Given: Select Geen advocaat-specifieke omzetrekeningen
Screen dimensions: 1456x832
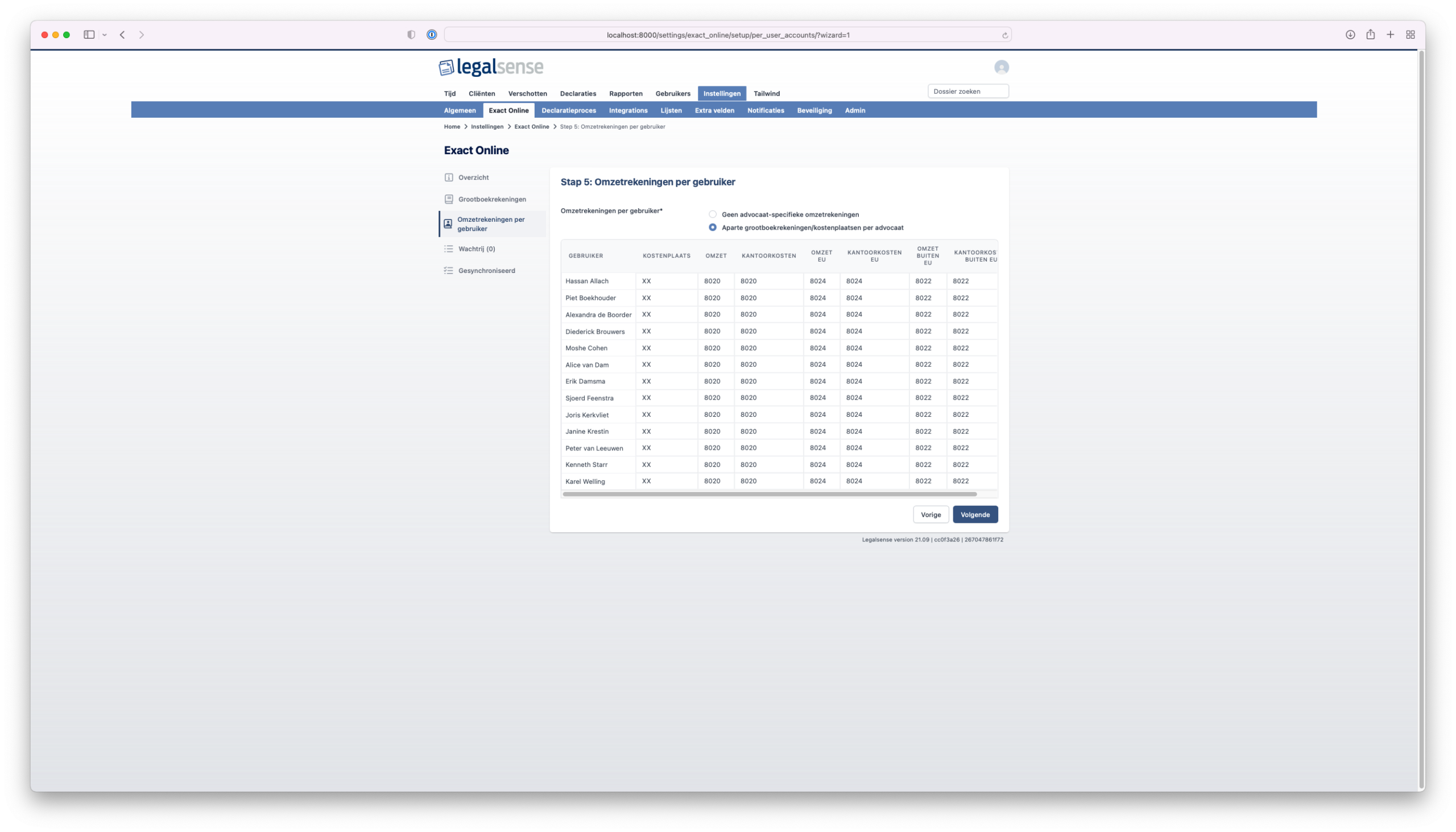Looking at the screenshot, I should click(713, 214).
